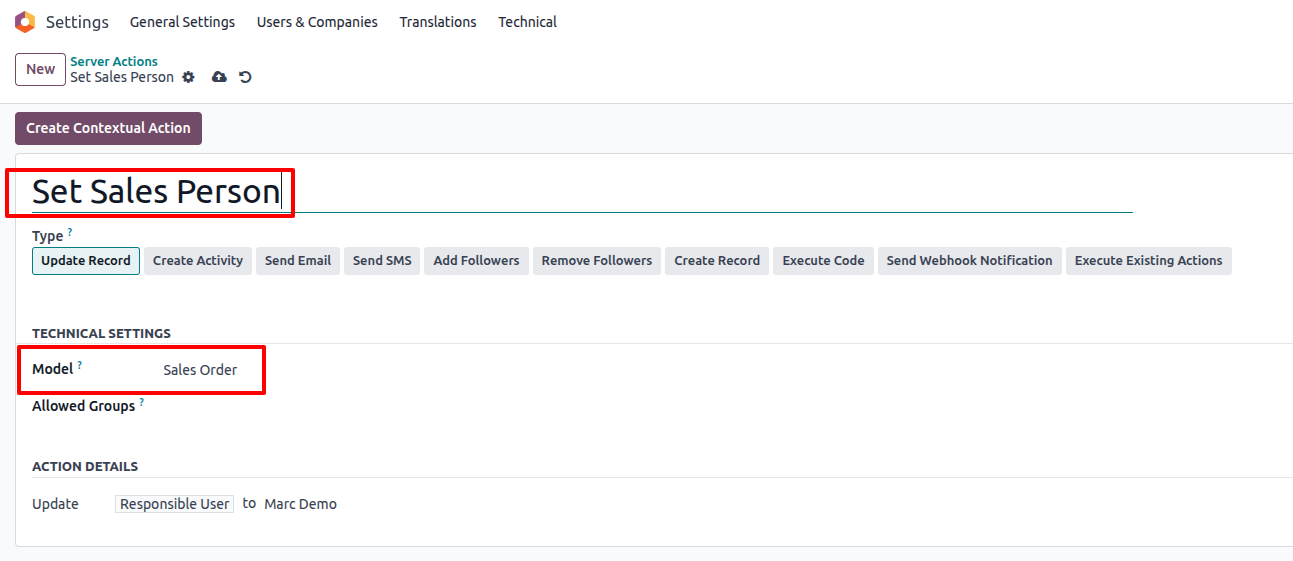Choose the Execute Code type option

click(823, 261)
